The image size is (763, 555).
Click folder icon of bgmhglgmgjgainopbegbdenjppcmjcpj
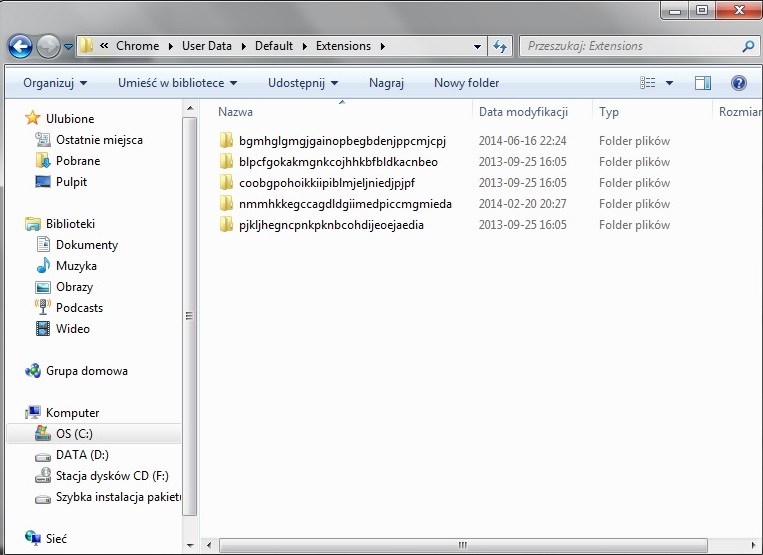pyautogui.click(x=226, y=141)
